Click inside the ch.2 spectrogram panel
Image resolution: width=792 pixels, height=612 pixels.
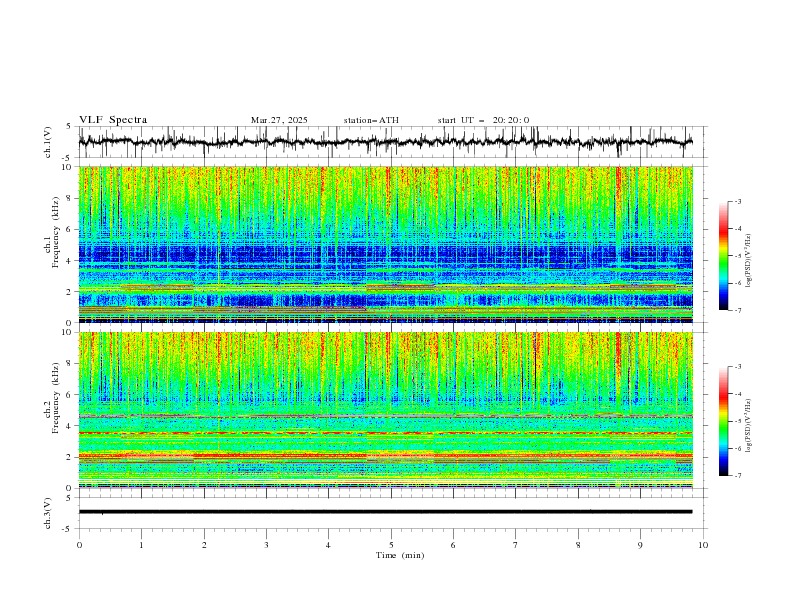386,410
